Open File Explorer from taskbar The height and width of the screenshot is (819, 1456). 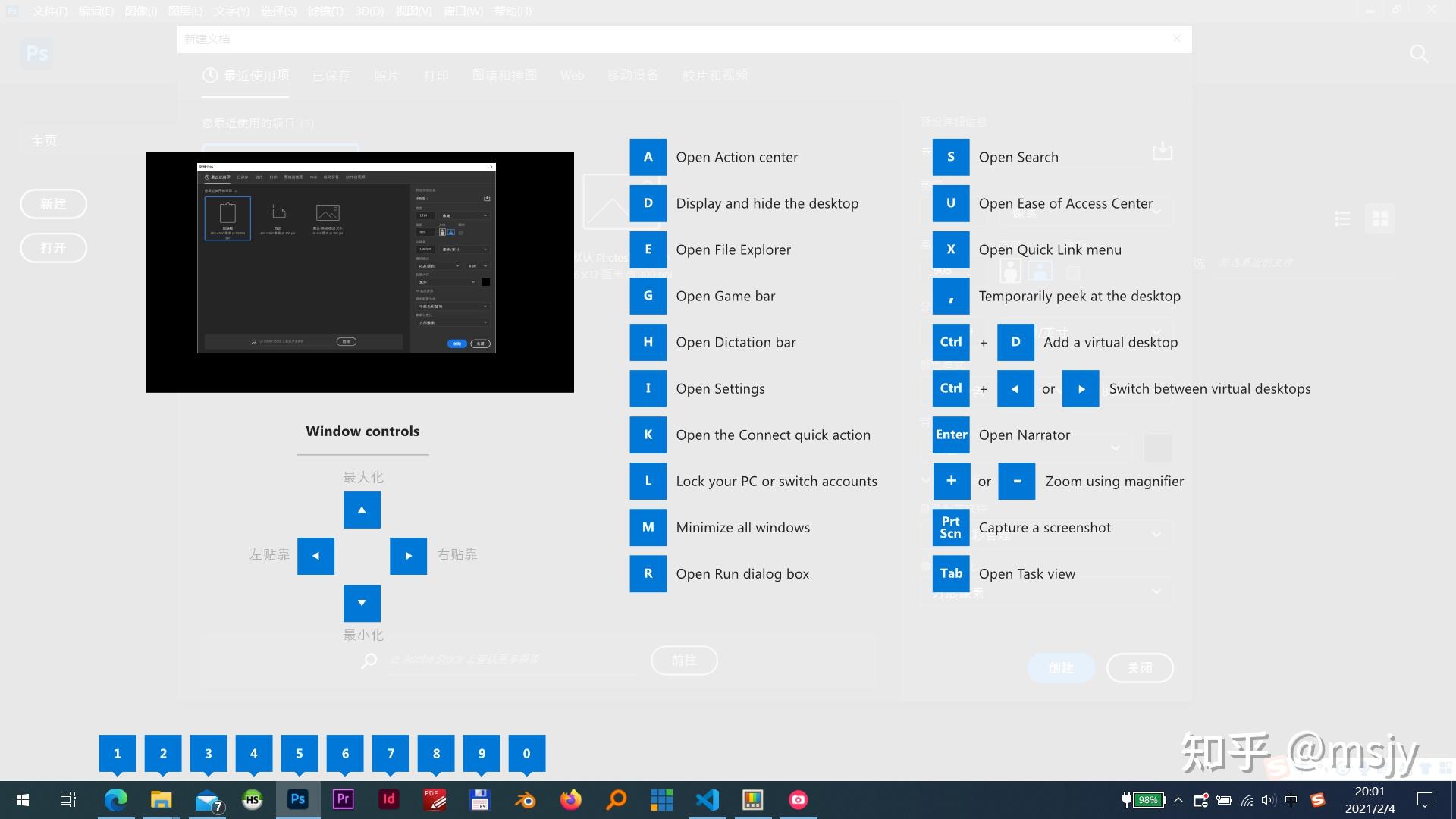161,799
